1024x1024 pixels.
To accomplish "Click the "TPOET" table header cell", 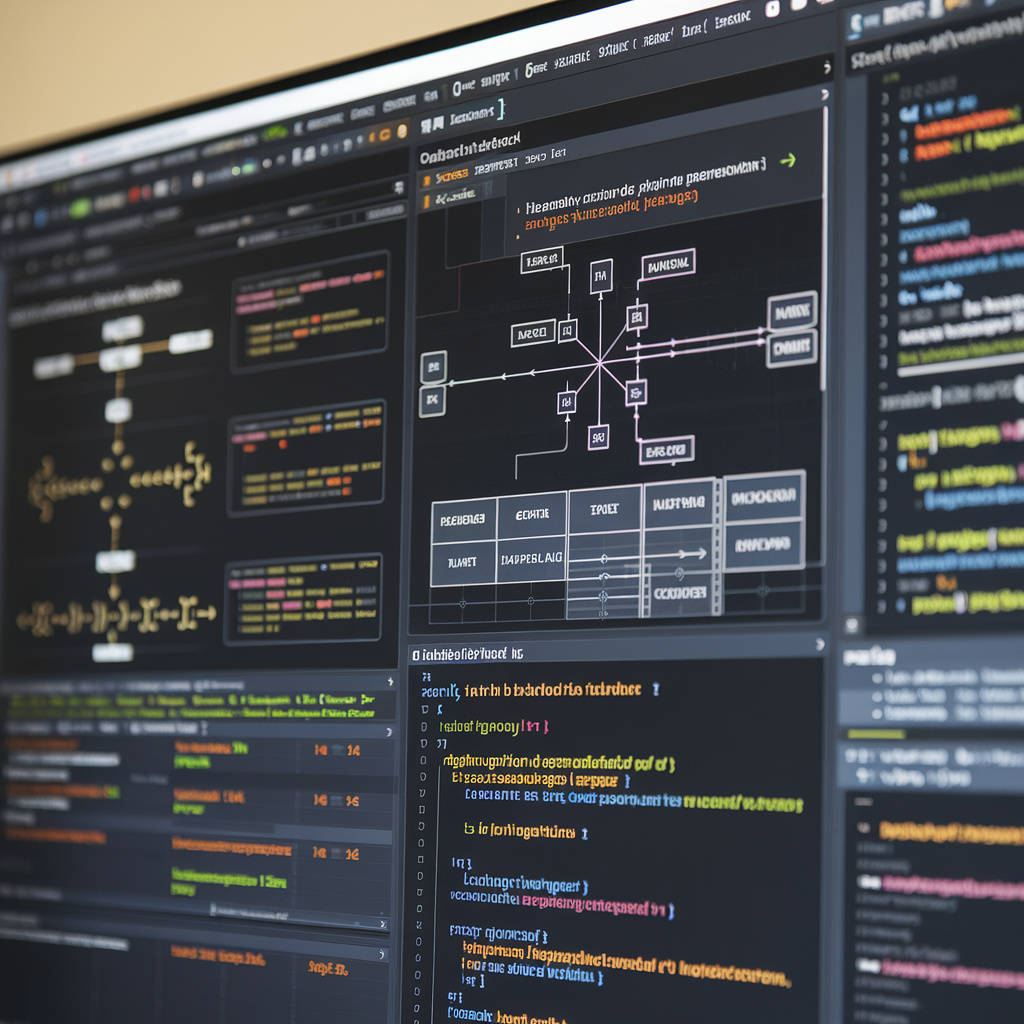I will point(605,509).
